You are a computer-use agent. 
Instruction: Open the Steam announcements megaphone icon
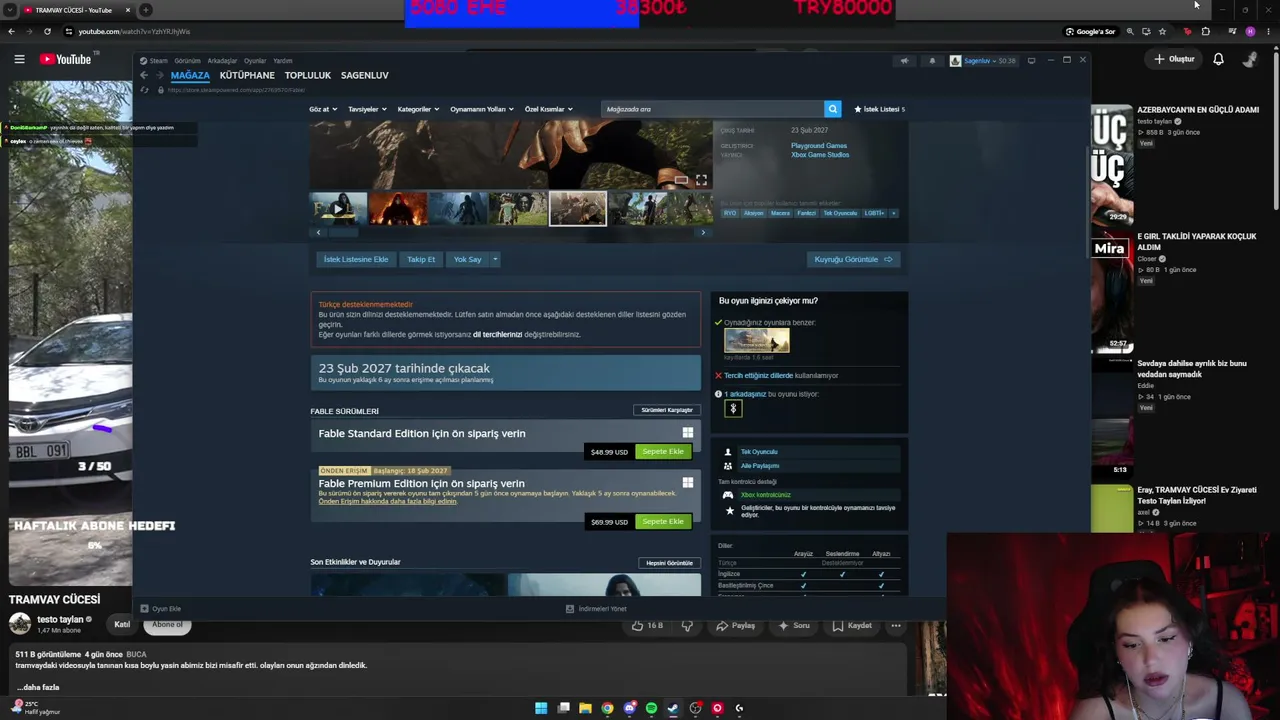point(904,60)
